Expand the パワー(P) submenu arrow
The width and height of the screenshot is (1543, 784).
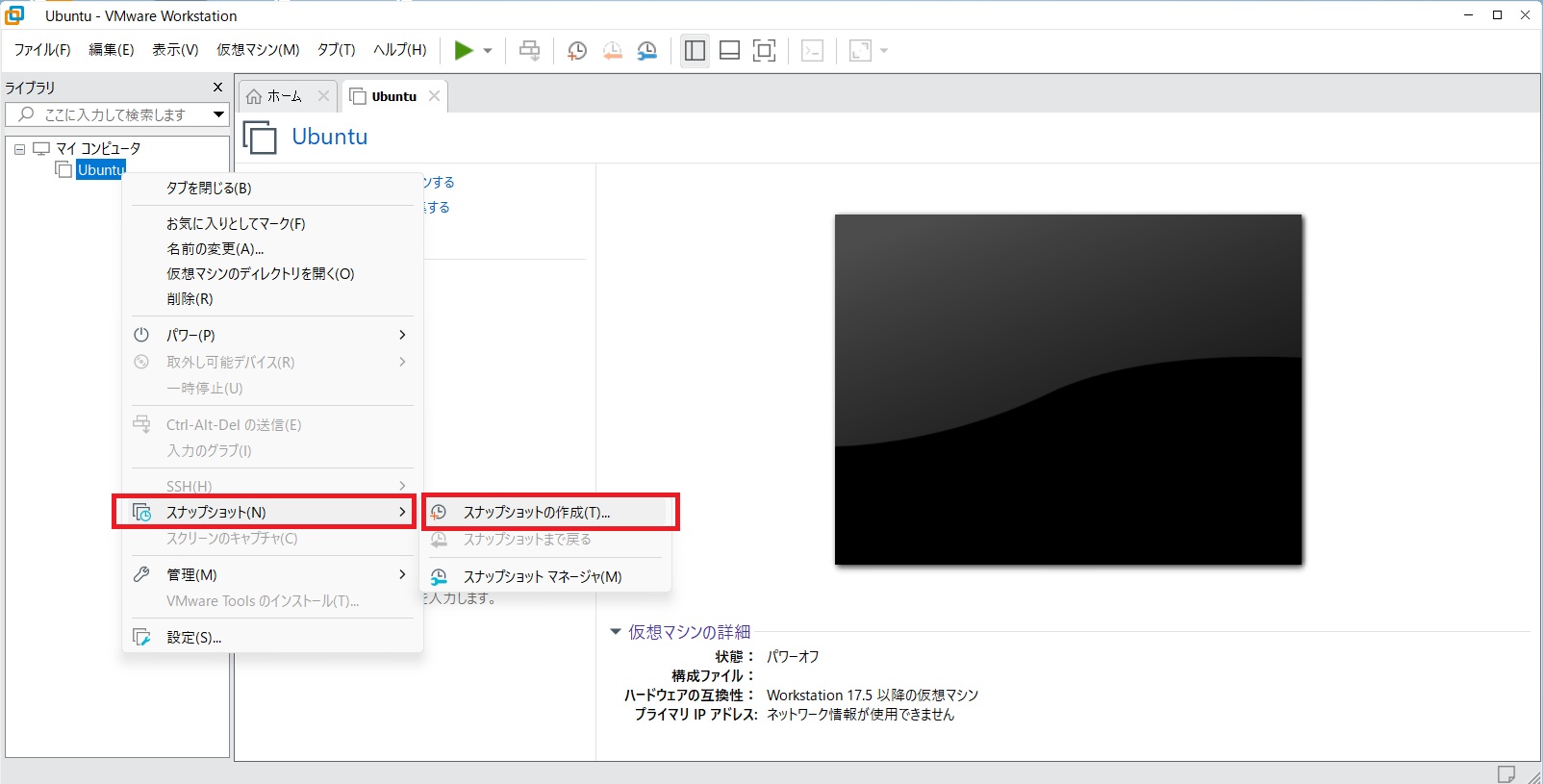click(402, 335)
